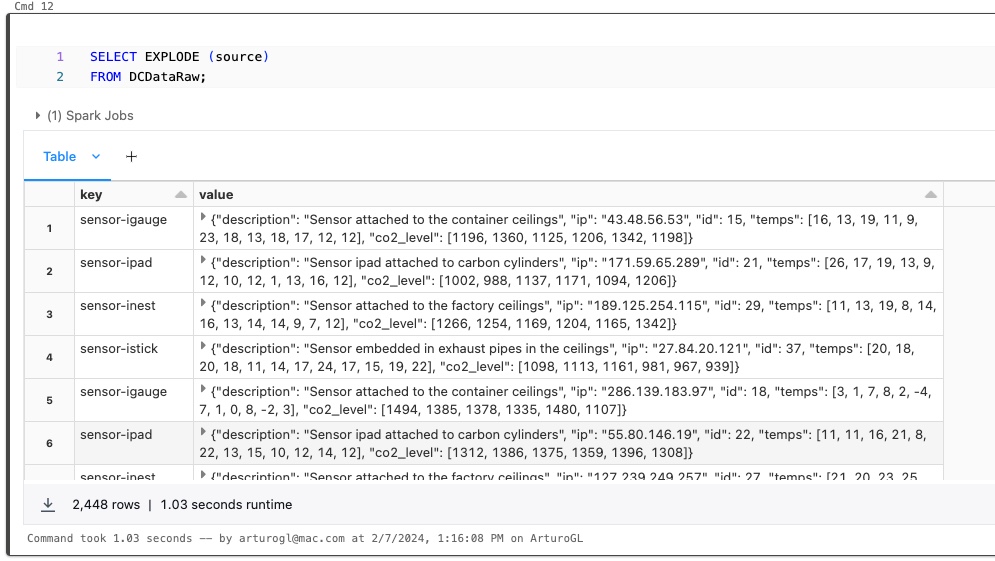Expand the JSON value in row 5
This screenshot has width=995, height=561.
(x=203, y=391)
